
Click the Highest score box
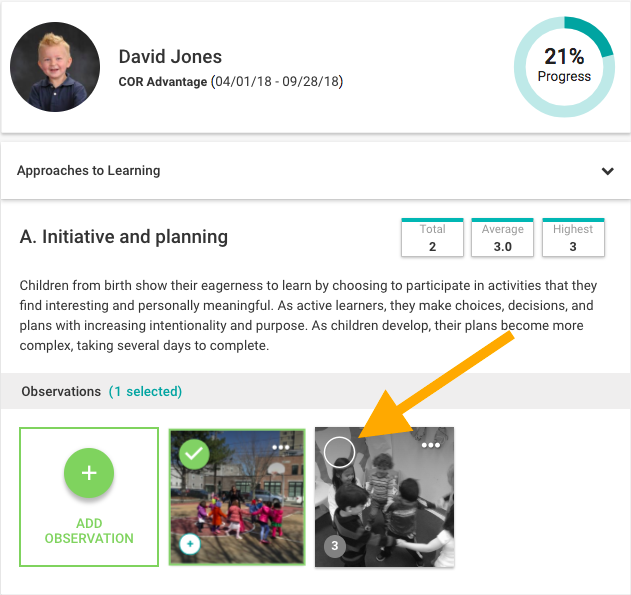[x=572, y=237]
